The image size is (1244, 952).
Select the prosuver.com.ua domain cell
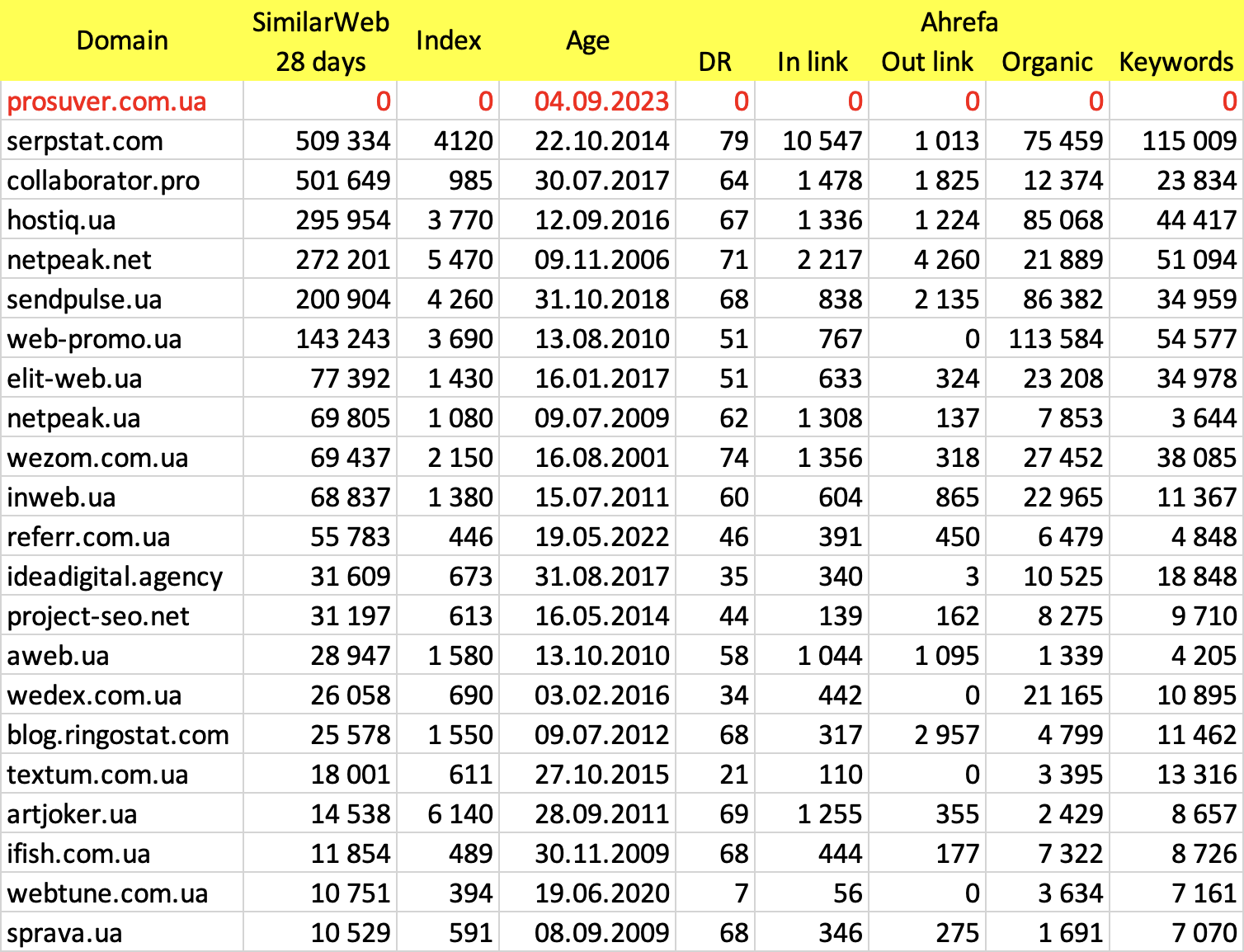coord(107,101)
